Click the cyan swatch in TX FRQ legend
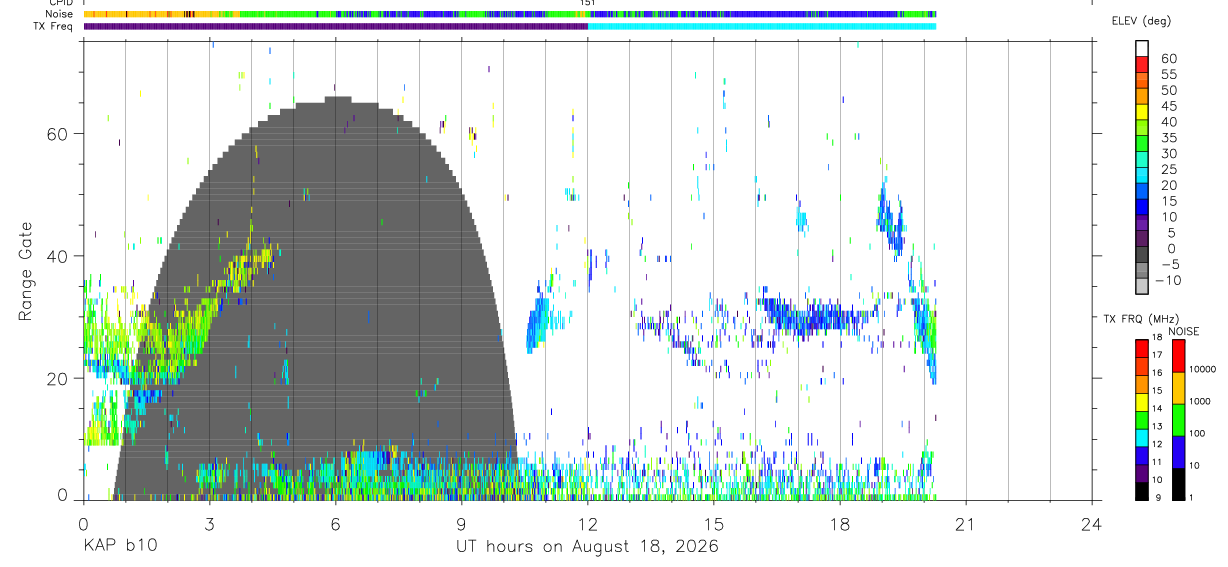The height and width of the screenshot is (567, 1228). tap(1141, 436)
